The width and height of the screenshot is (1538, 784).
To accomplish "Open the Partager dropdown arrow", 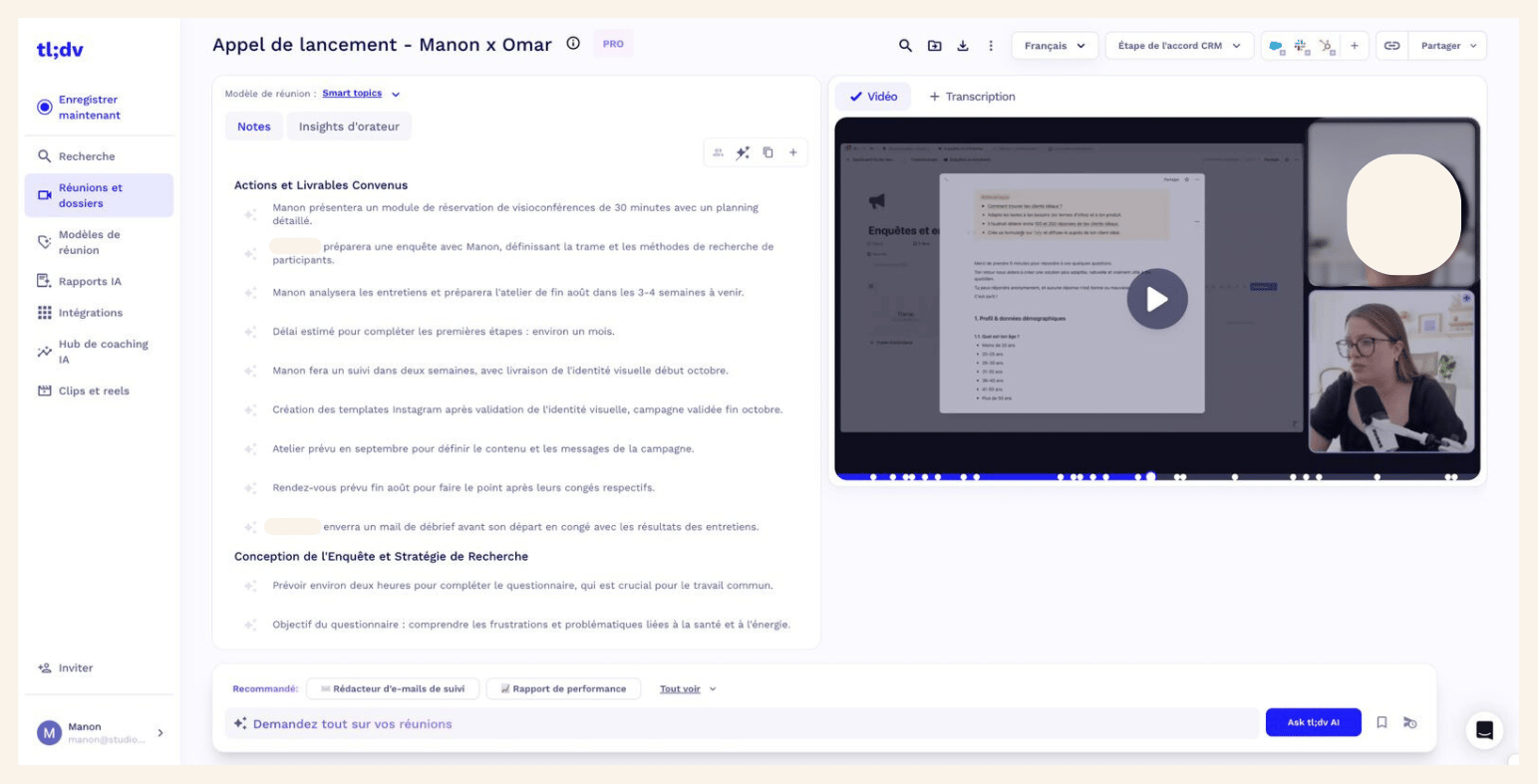I will tap(1473, 46).
